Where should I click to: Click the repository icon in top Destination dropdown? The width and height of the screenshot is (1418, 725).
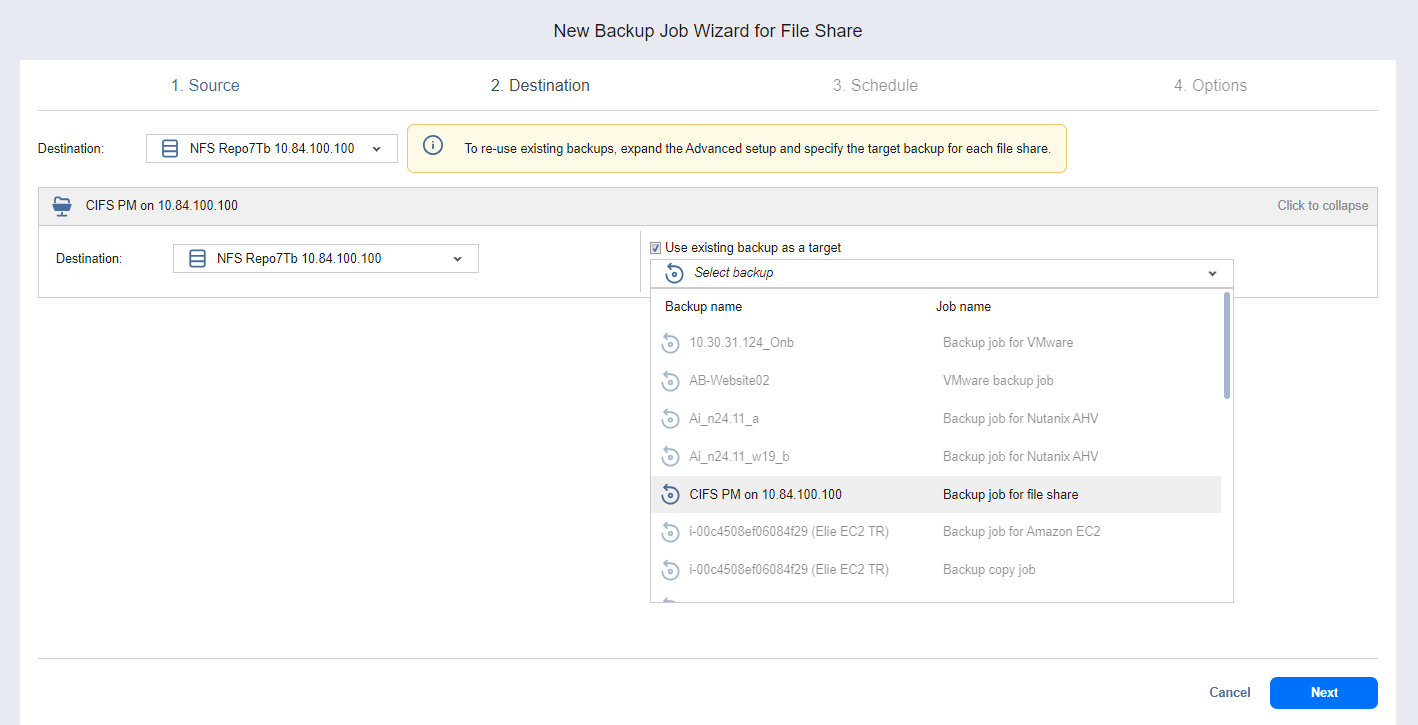[x=170, y=149]
